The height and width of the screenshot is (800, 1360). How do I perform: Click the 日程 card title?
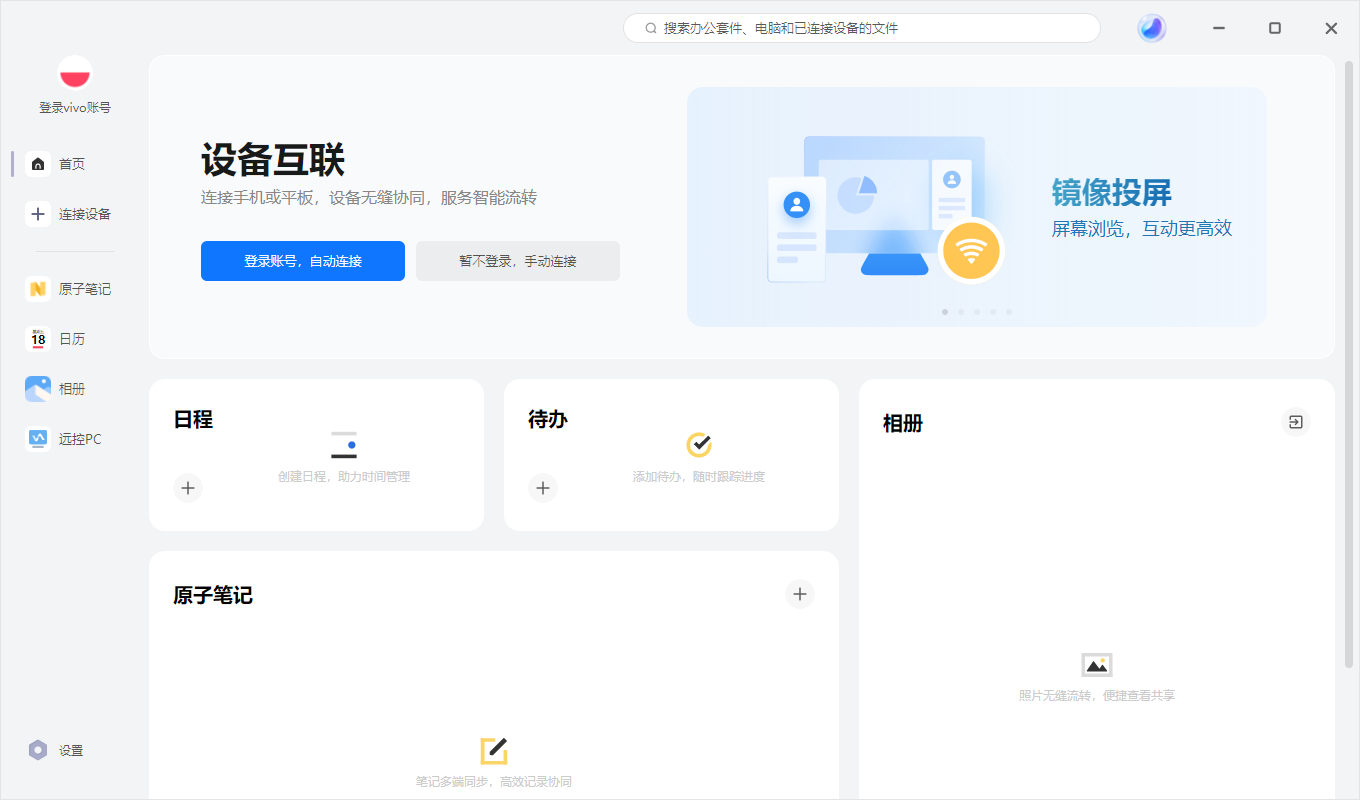tap(193, 420)
